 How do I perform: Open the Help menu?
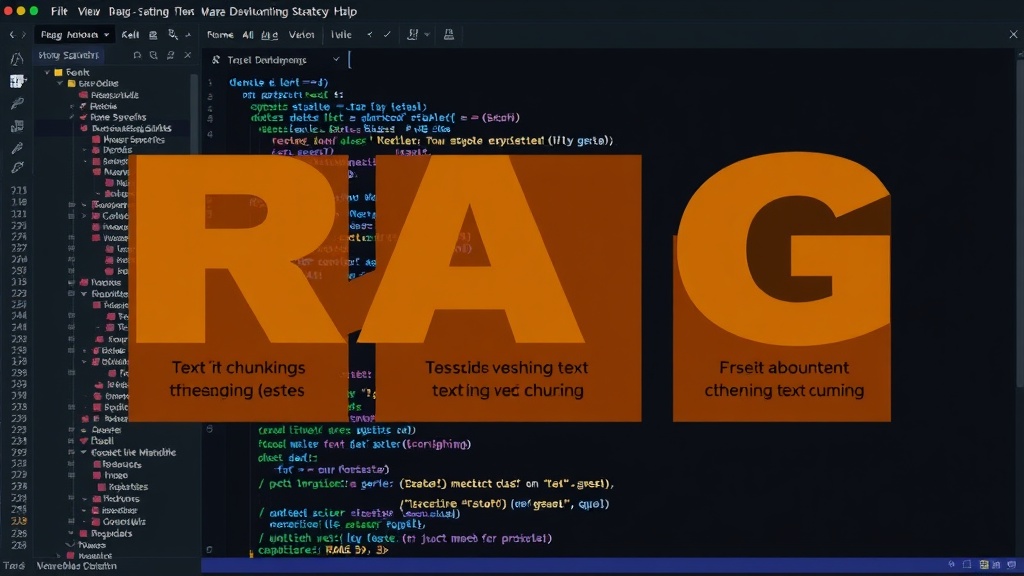click(x=345, y=11)
